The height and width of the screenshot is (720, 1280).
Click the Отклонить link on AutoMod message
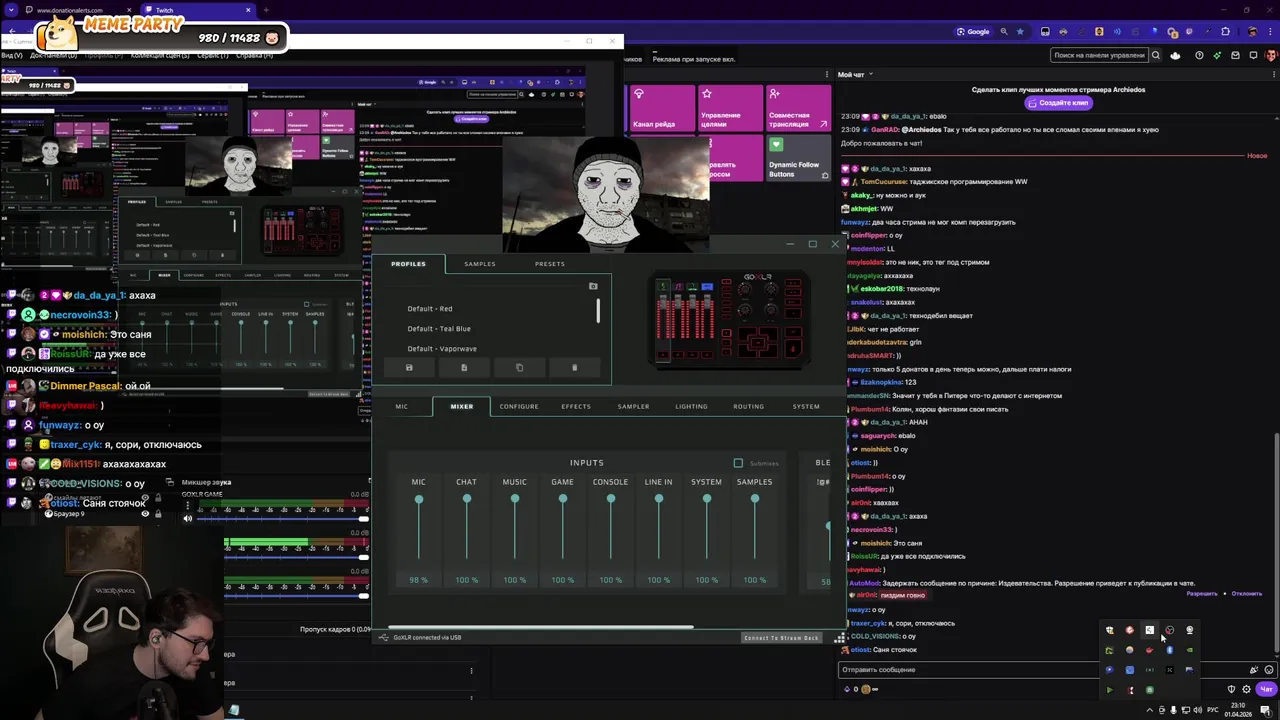point(1246,594)
